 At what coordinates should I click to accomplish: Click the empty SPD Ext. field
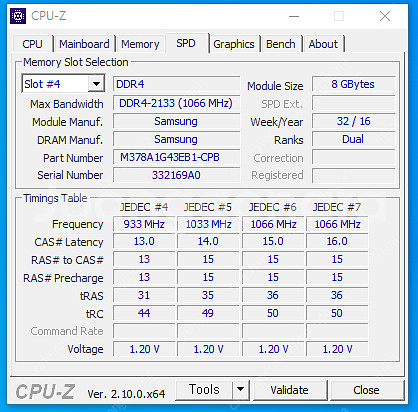click(353, 103)
